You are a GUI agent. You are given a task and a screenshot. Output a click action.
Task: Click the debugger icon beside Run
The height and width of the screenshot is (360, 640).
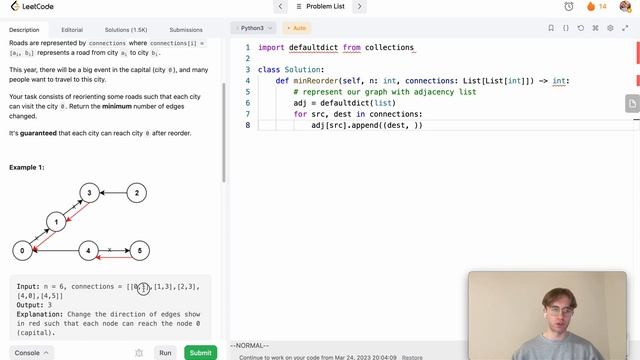(x=139, y=353)
